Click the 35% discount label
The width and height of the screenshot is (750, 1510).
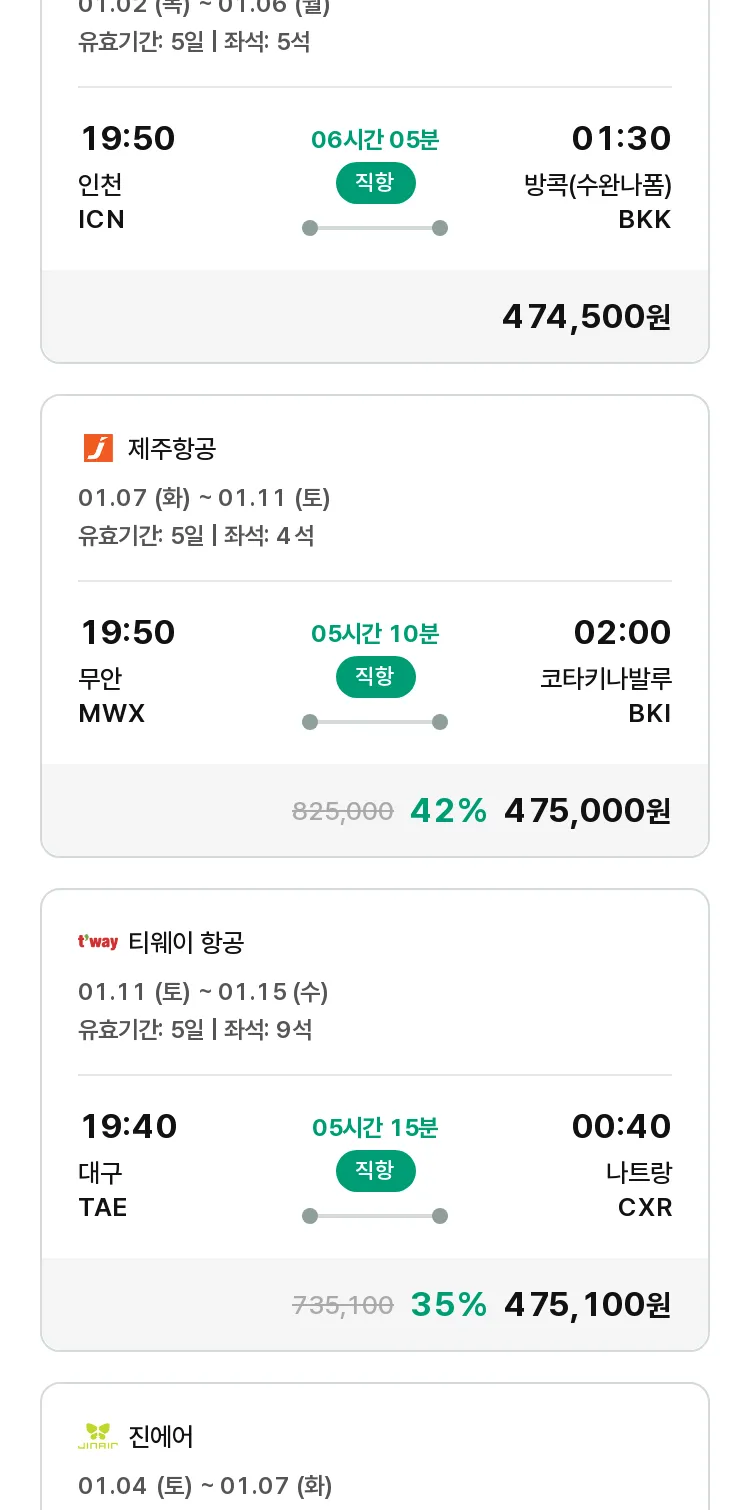tap(448, 1305)
